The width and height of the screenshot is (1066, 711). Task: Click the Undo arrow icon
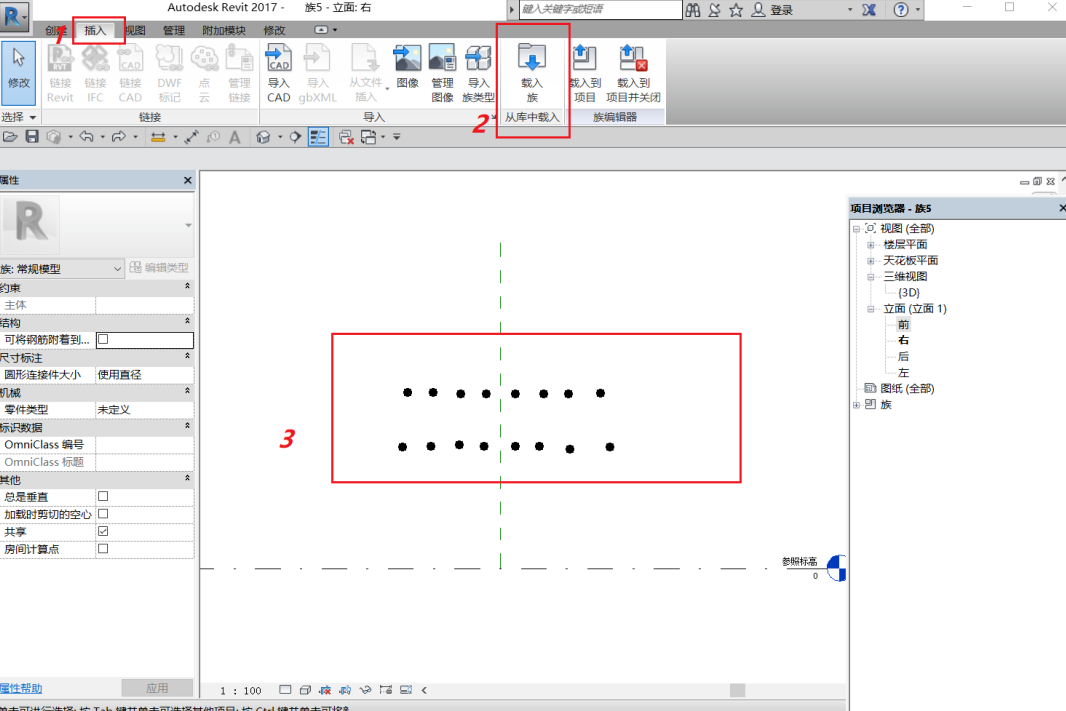point(86,137)
